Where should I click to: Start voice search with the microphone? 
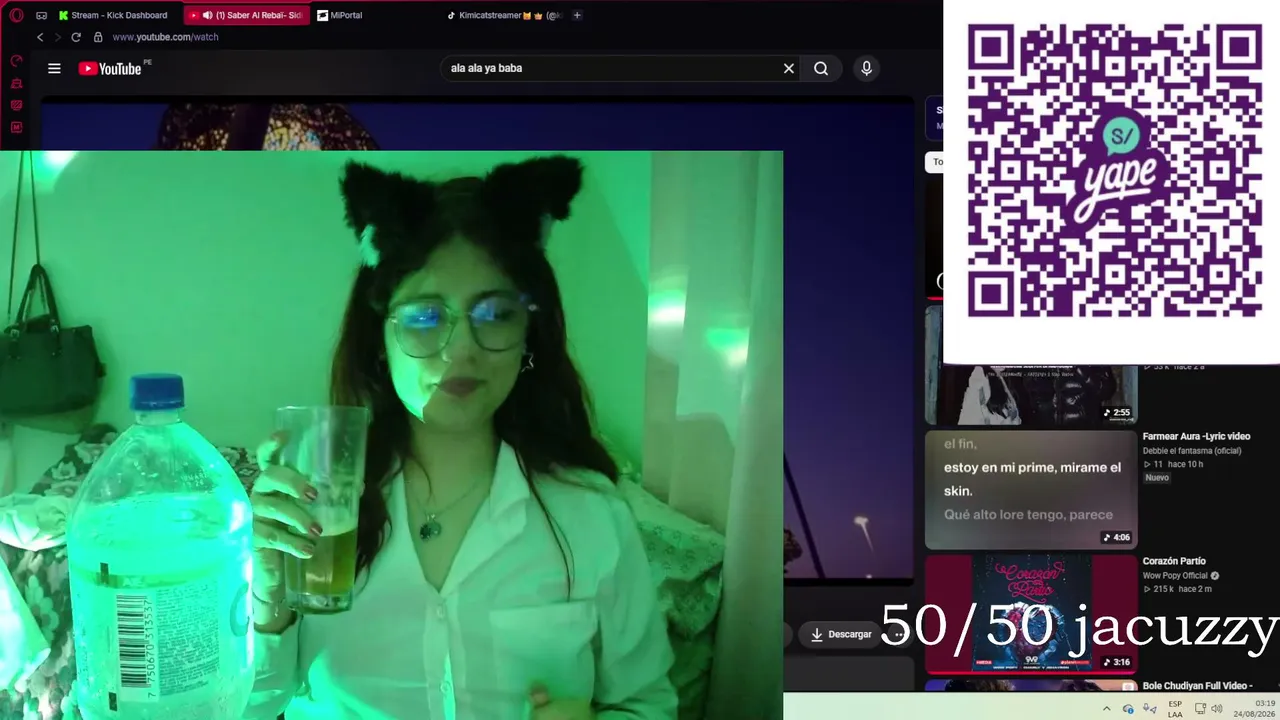[866, 68]
